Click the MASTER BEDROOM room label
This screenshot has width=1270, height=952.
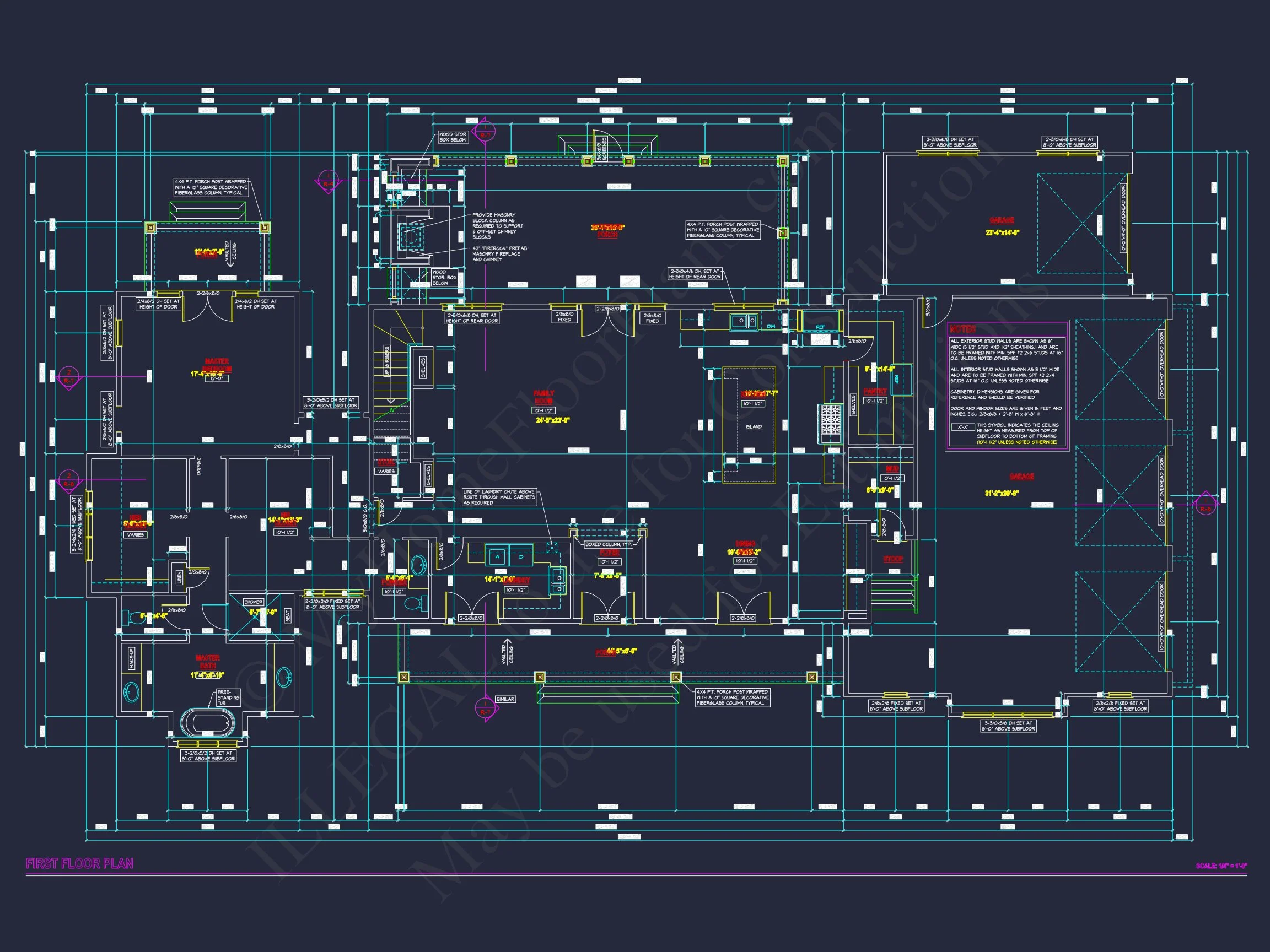point(217,365)
